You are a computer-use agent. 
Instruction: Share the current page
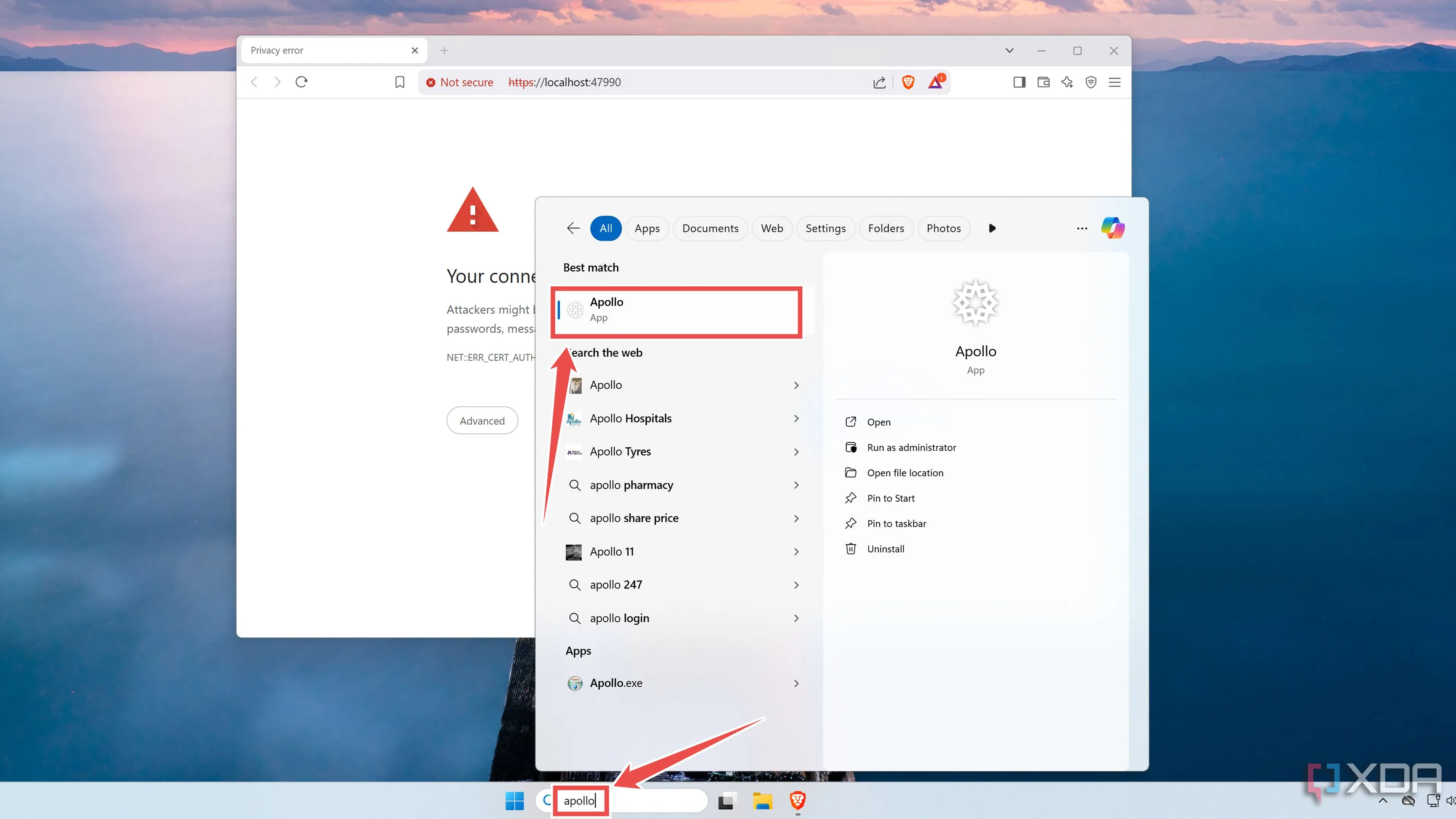point(880,82)
